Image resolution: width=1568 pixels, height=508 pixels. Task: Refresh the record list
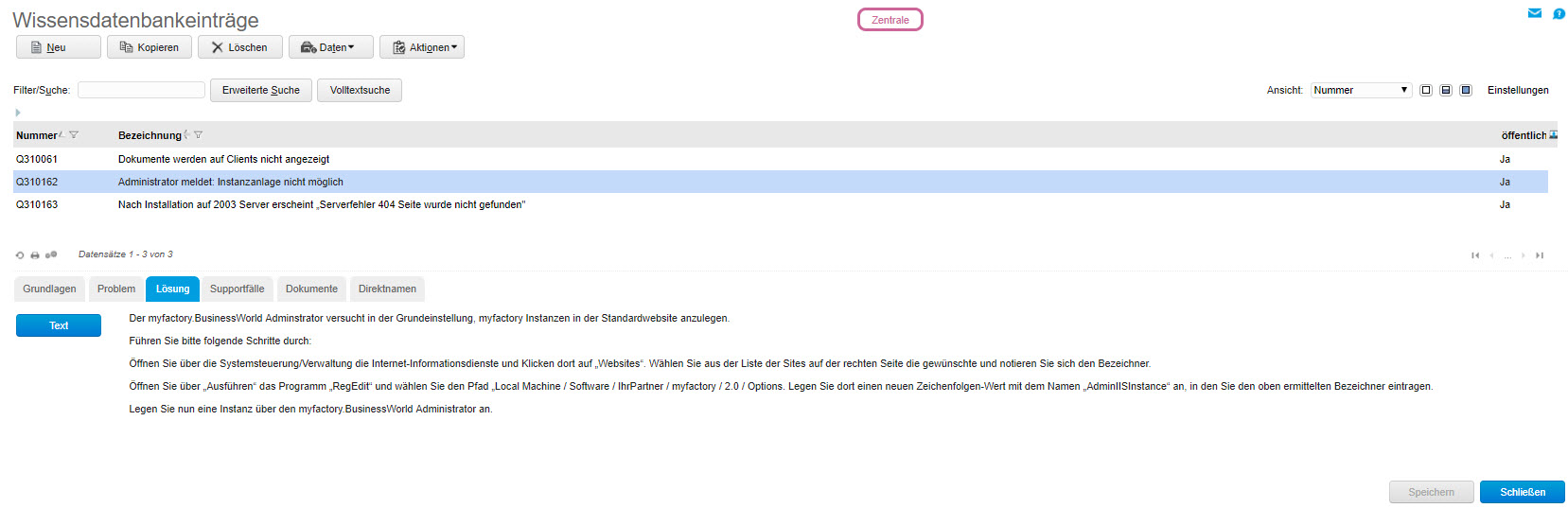click(x=20, y=254)
